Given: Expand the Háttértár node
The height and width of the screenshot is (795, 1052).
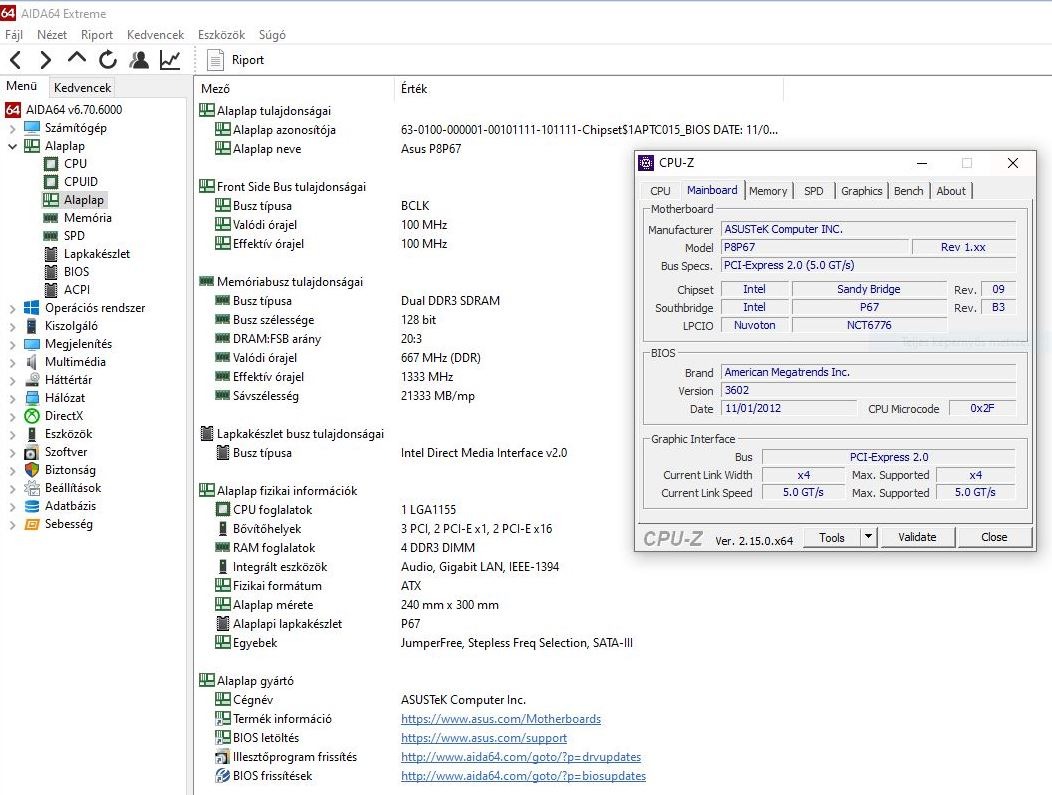Looking at the screenshot, I should coord(13,380).
